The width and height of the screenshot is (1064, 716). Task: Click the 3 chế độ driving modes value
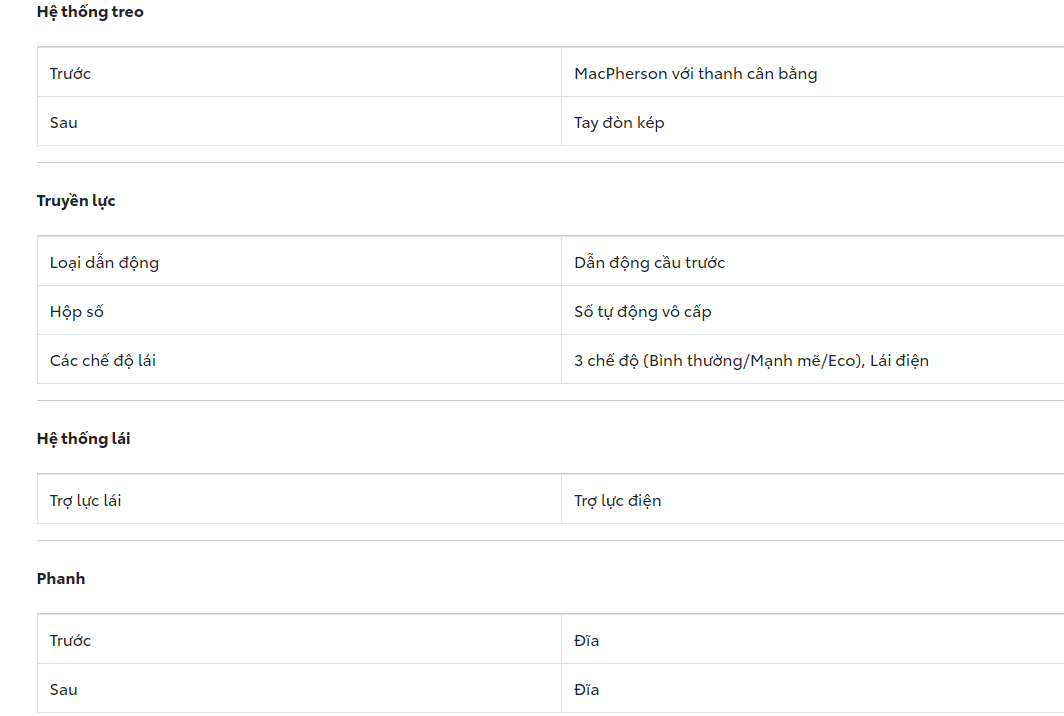[x=751, y=360]
